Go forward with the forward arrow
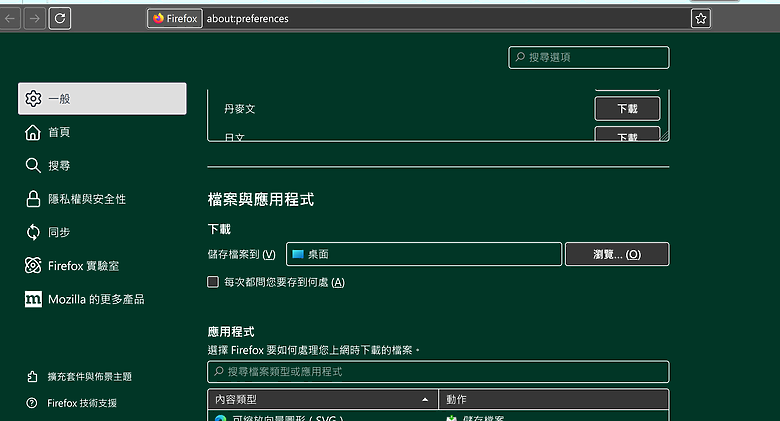Screen dimensions: 780x421 (34, 19)
